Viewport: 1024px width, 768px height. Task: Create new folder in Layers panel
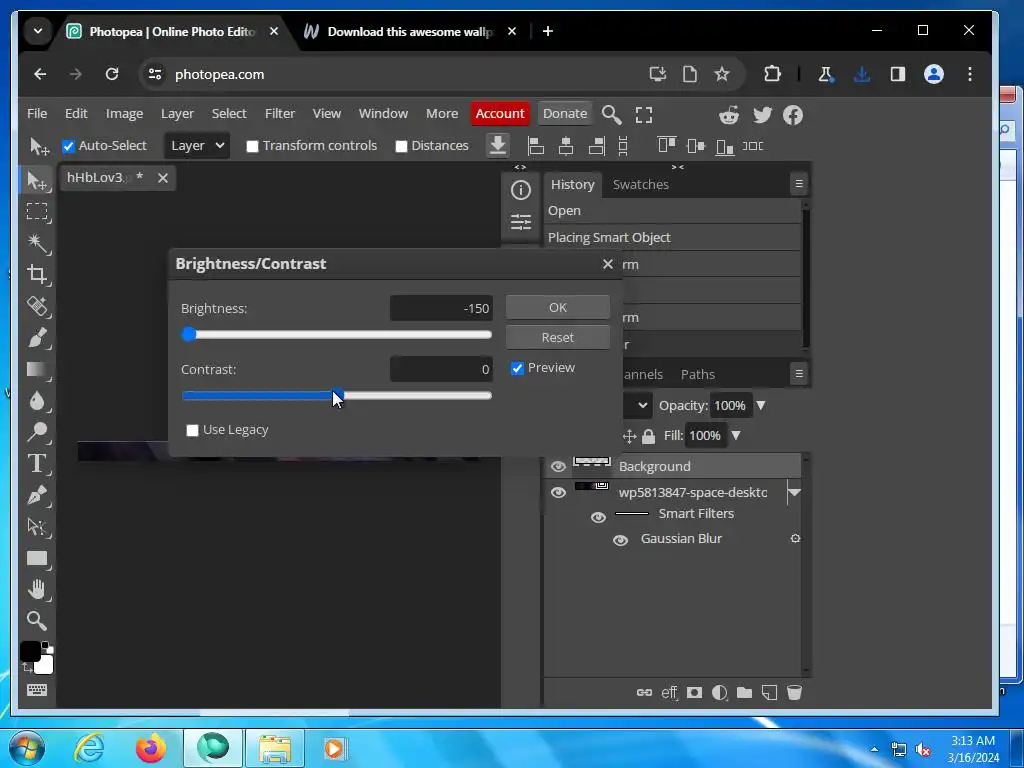(744, 692)
